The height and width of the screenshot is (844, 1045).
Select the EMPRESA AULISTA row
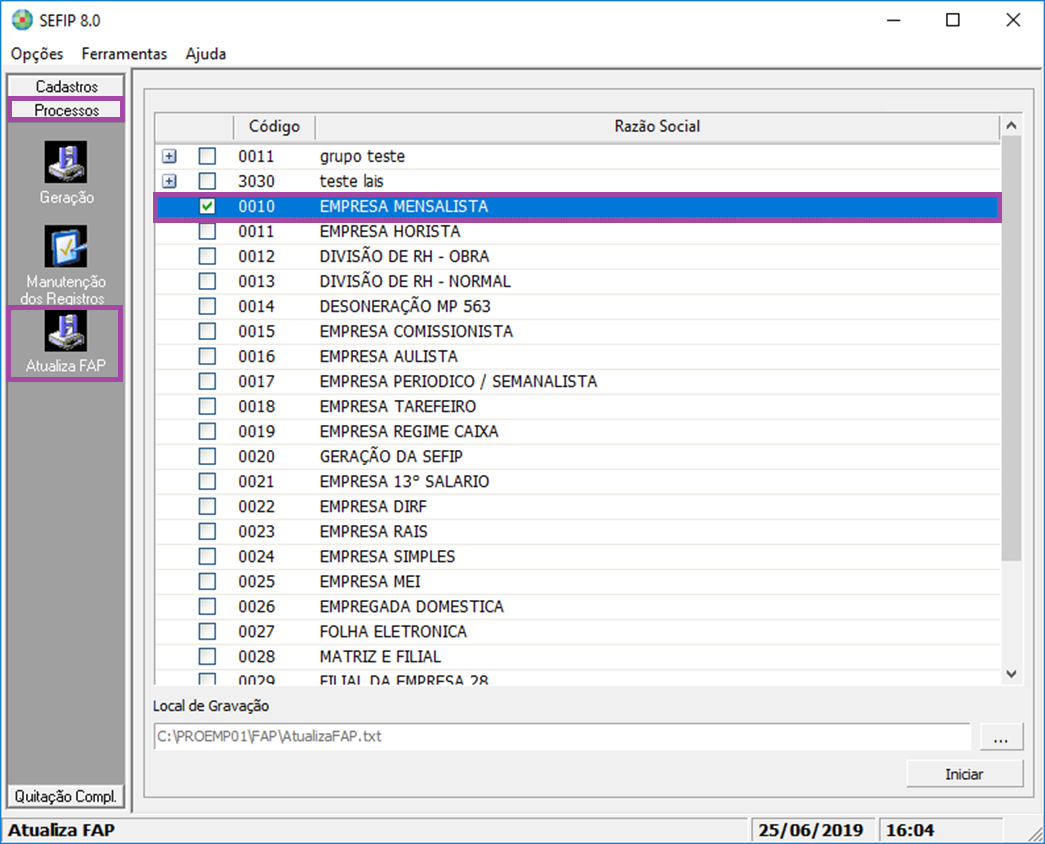click(x=578, y=356)
